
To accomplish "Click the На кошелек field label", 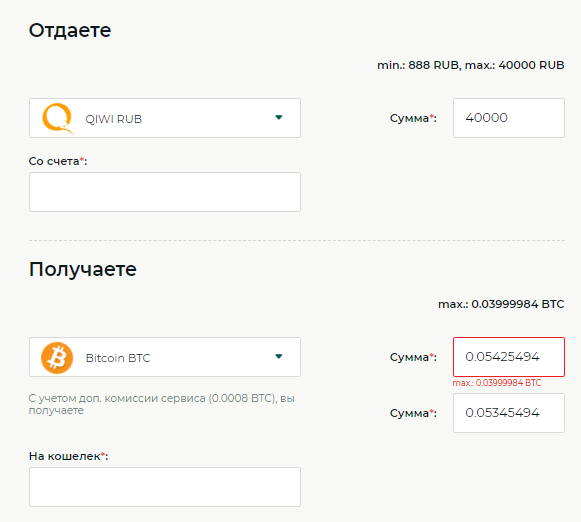I will [x=69, y=456].
